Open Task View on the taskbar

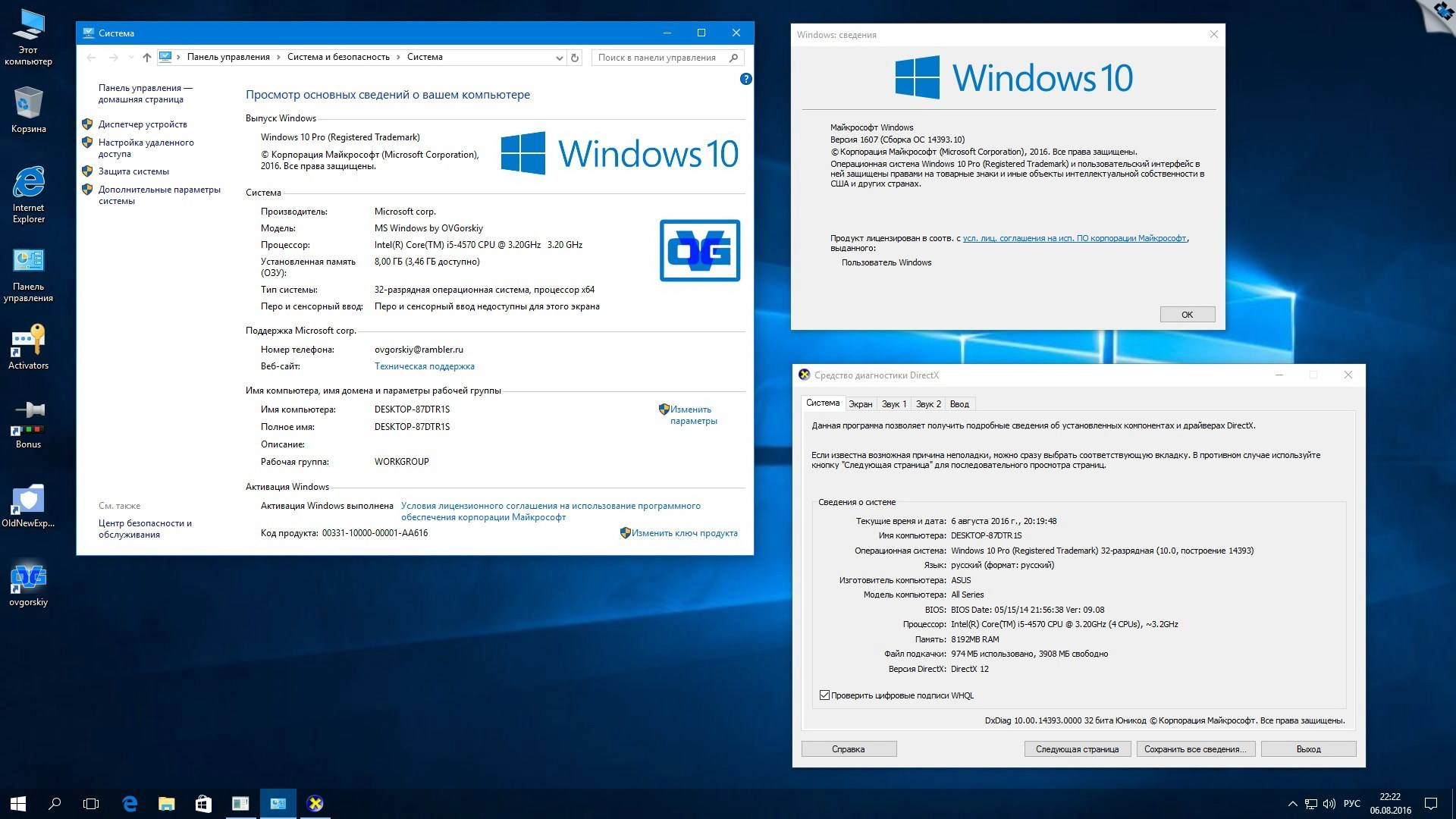[91, 803]
